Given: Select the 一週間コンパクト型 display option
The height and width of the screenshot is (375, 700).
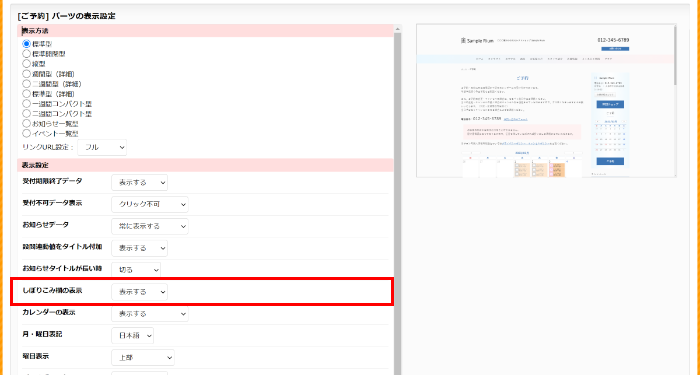Looking at the screenshot, I should [26, 104].
